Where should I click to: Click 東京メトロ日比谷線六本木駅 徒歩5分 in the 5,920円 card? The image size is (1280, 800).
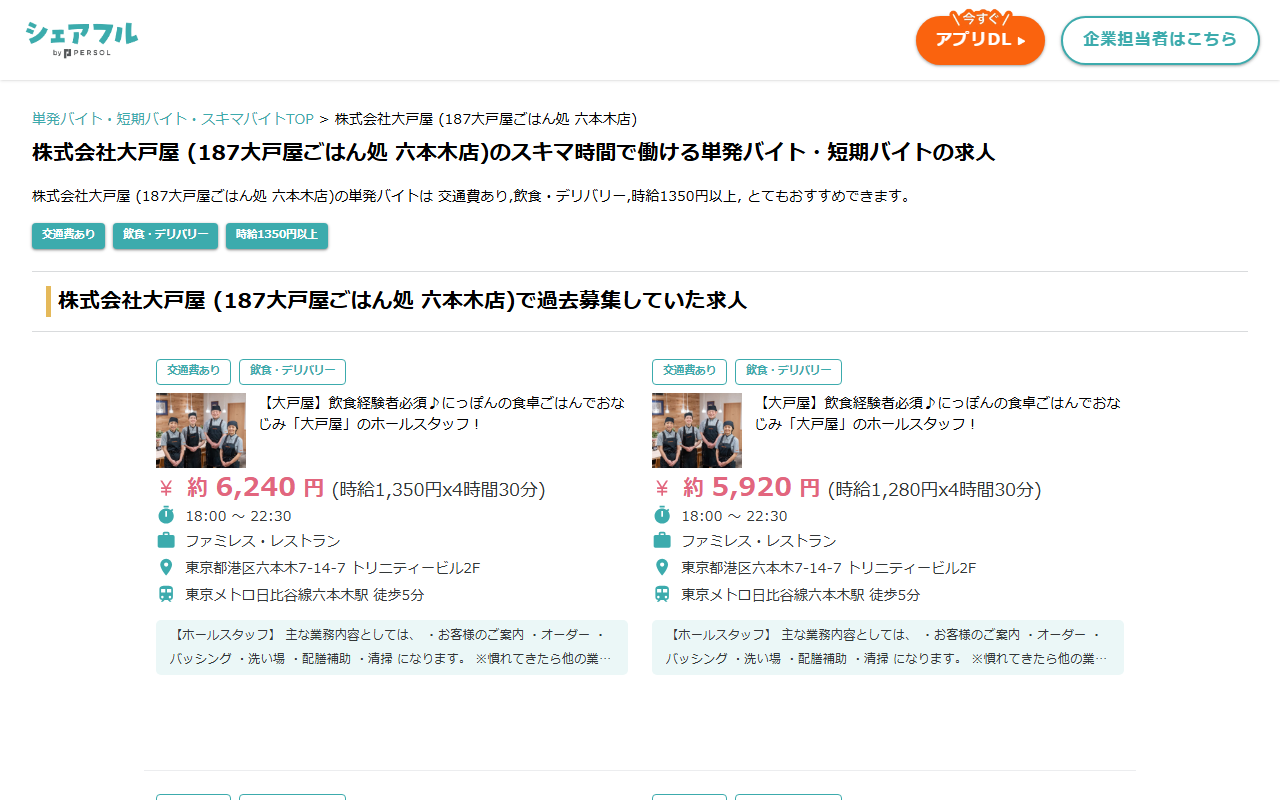(800, 594)
